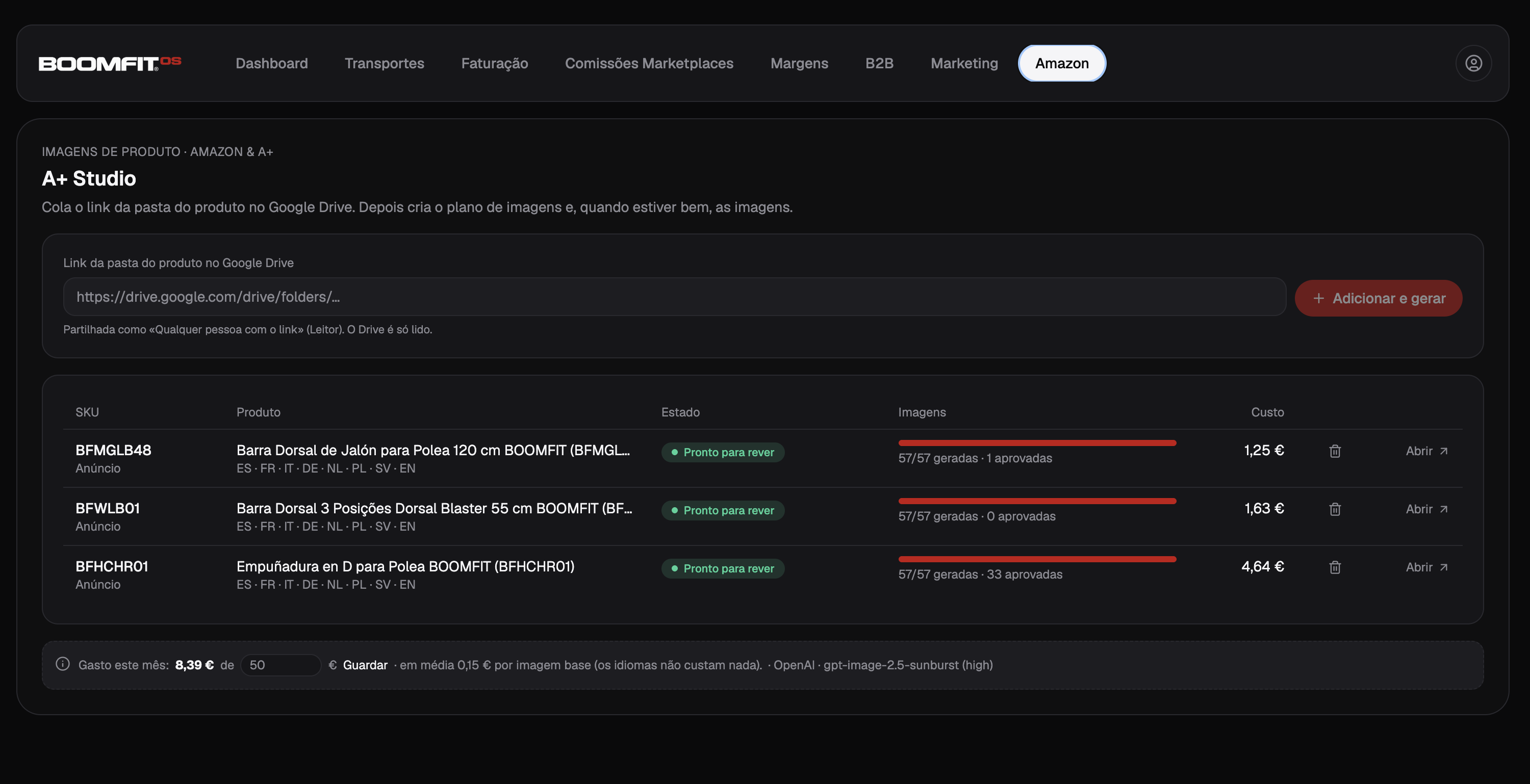The image size is (1530, 784).
Task: Click the BFHCHR01 Pronto para rever badge
Action: pos(723,568)
